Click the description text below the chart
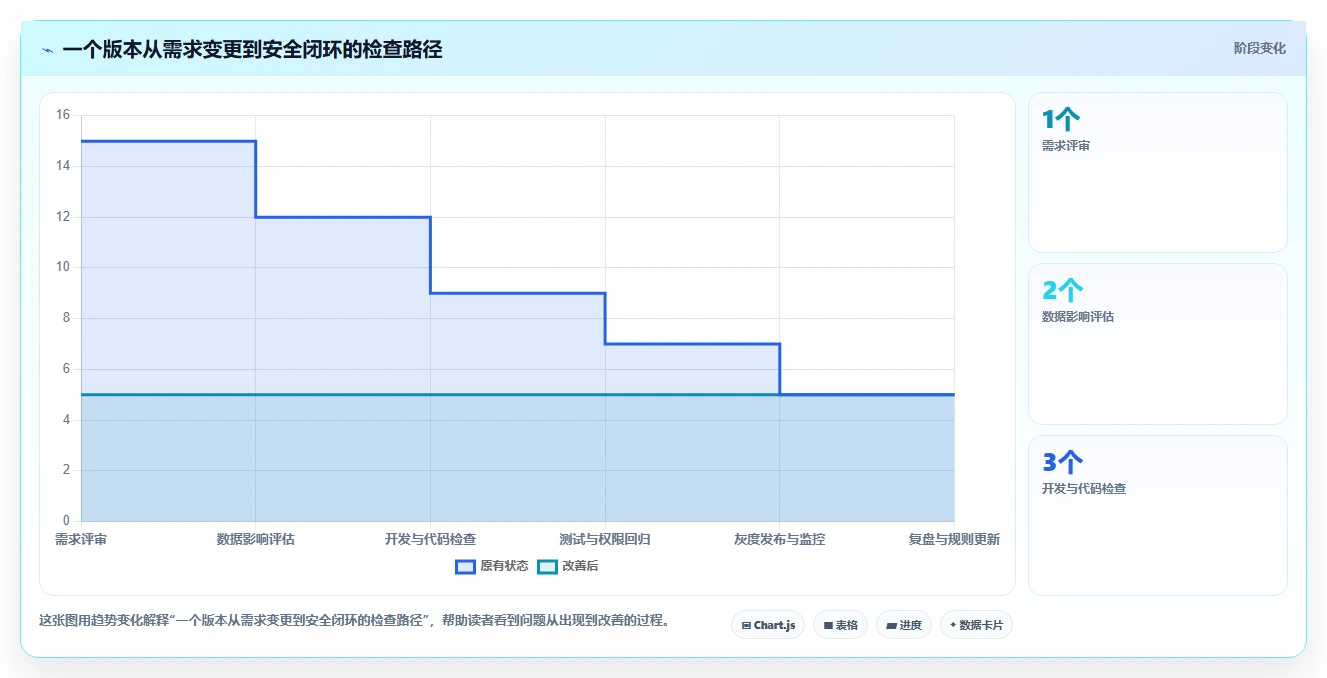Image resolution: width=1327 pixels, height=678 pixels. (353, 620)
